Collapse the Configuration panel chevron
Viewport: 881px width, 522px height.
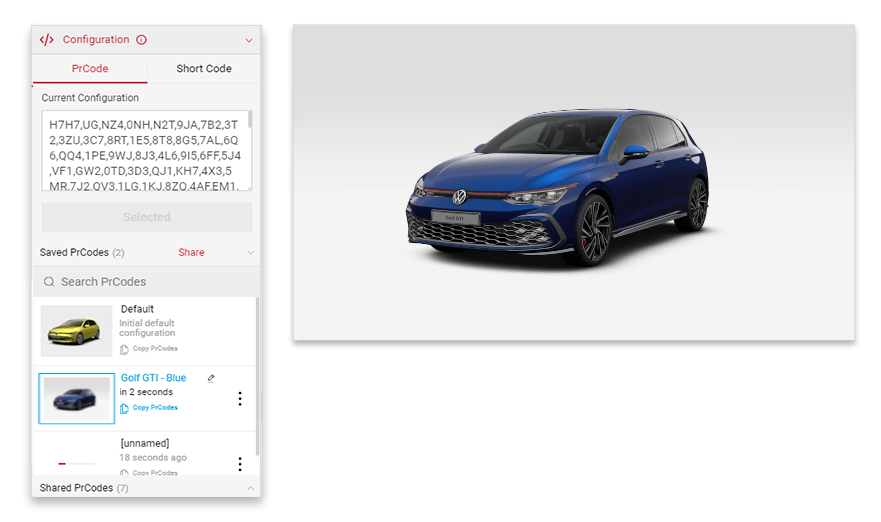[x=249, y=40]
